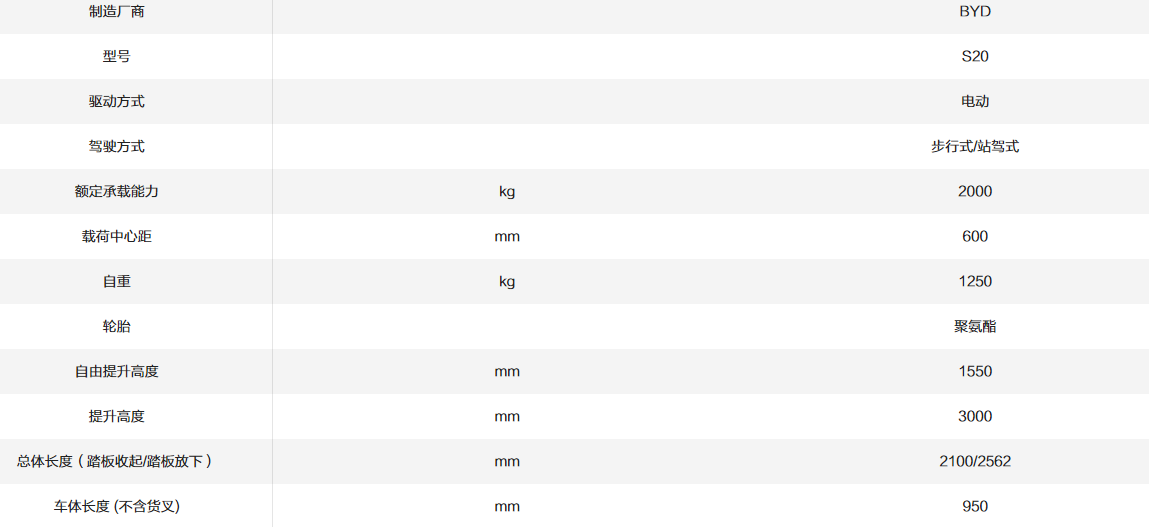Click the 制造厂商 row label

[x=116, y=12]
